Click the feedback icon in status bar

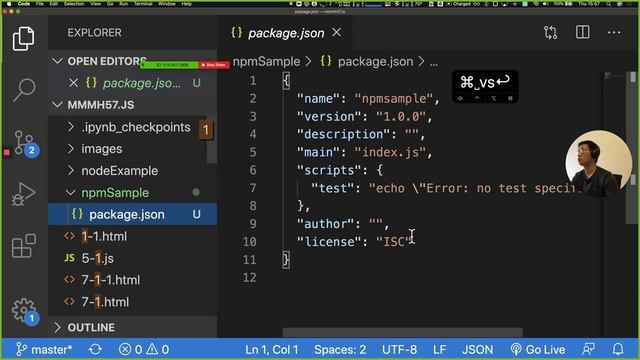(588, 349)
